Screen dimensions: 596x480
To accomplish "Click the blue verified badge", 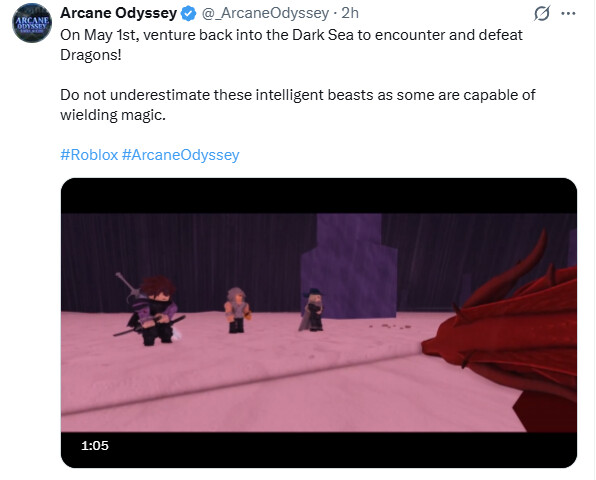I will [x=188, y=14].
